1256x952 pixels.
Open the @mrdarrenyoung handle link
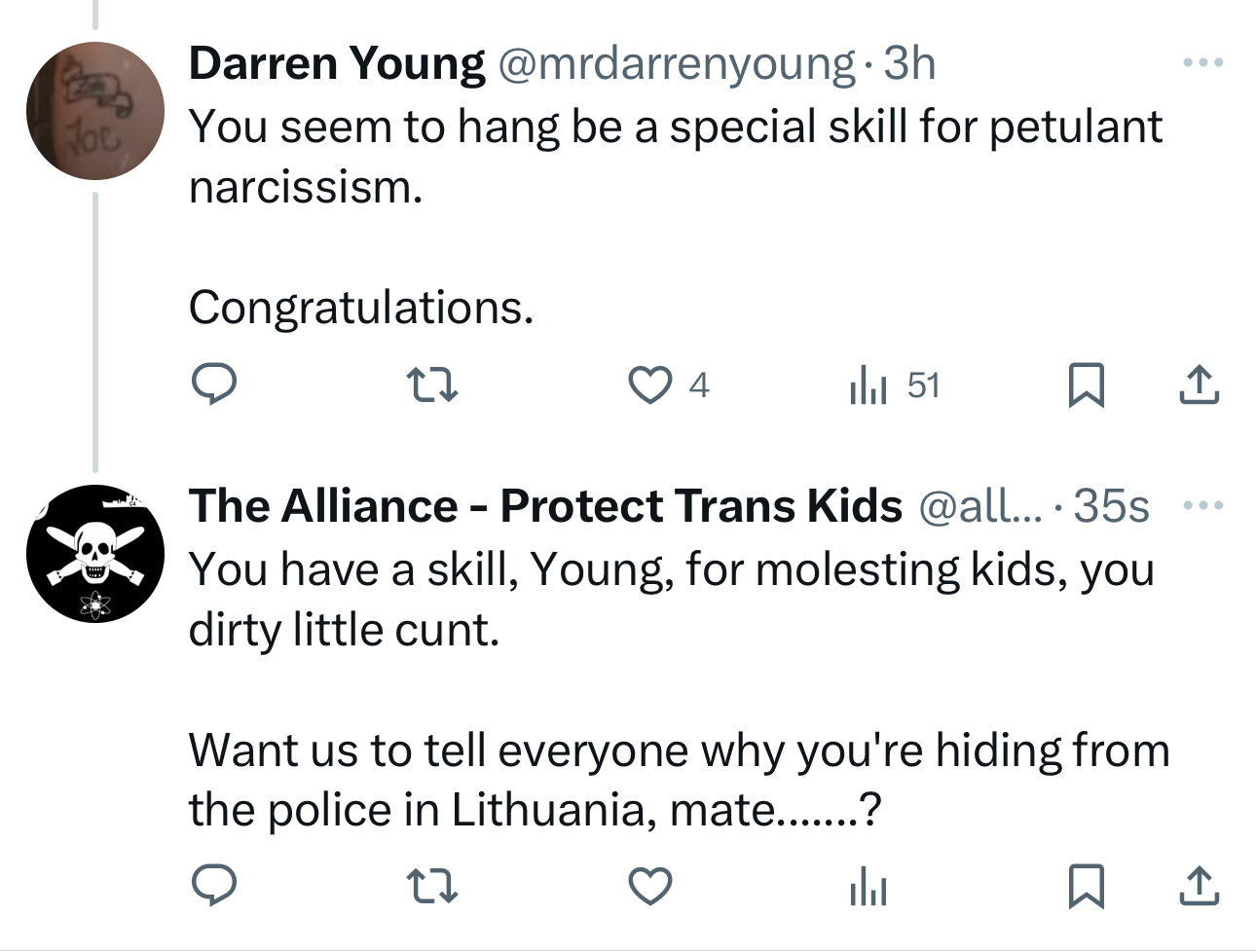coord(676,64)
